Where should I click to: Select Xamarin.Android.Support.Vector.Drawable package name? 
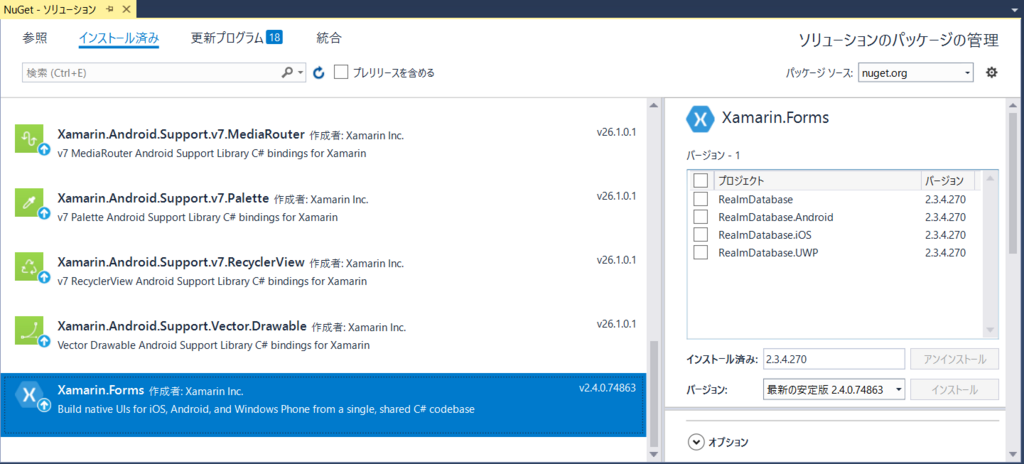pos(182,325)
